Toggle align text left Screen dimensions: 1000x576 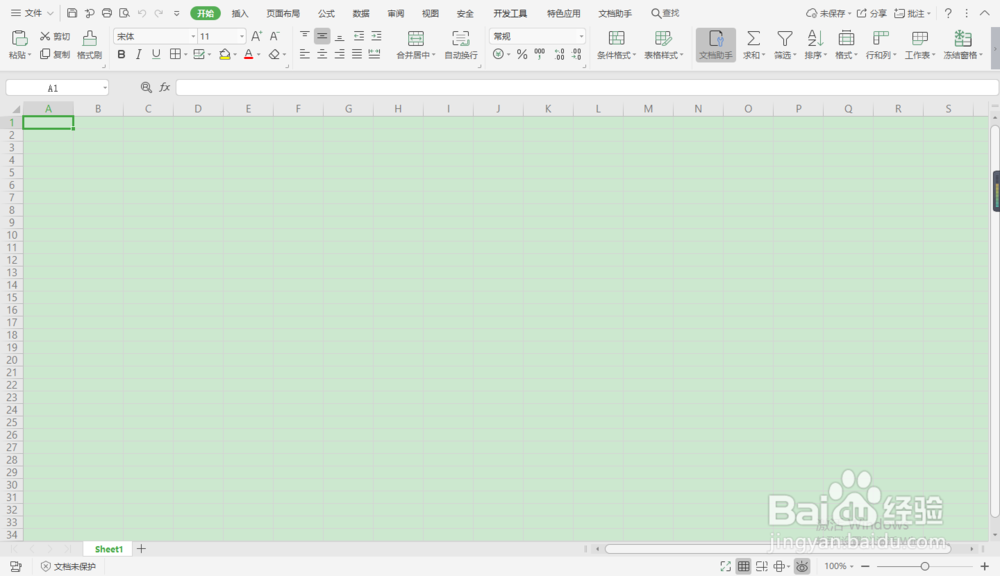pos(305,54)
